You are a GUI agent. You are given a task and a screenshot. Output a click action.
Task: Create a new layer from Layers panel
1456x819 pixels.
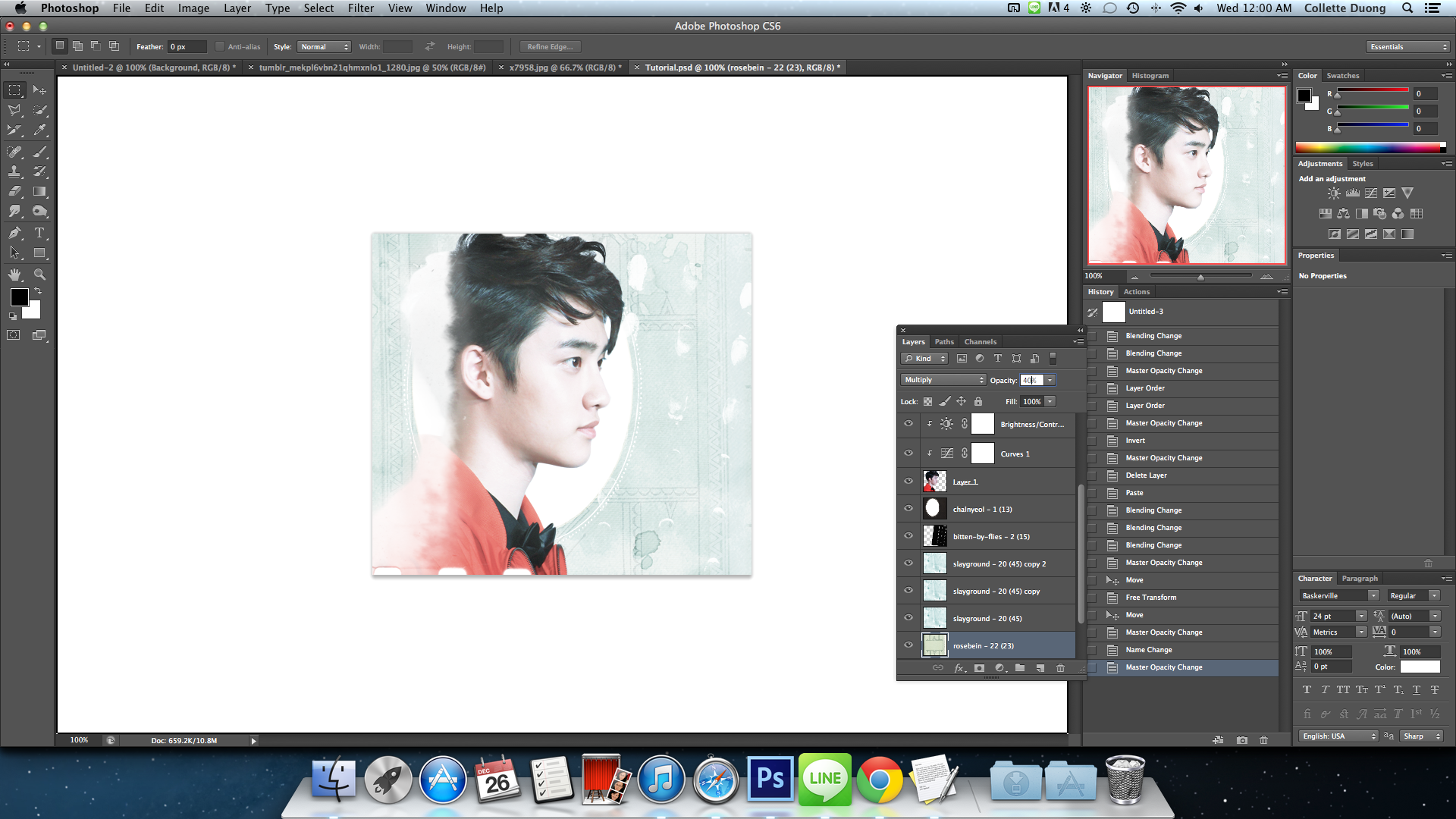pos(1040,668)
